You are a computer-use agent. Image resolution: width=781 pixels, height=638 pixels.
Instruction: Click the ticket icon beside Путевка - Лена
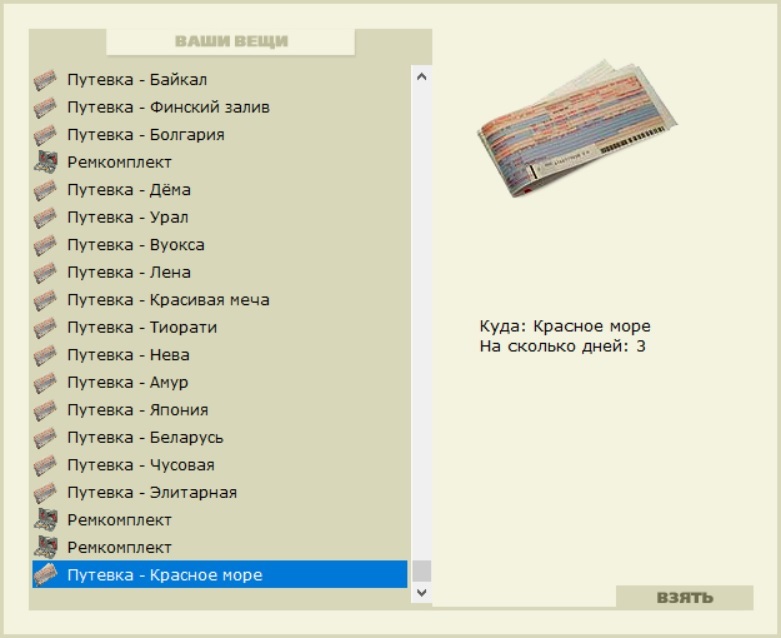click(45, 272)
